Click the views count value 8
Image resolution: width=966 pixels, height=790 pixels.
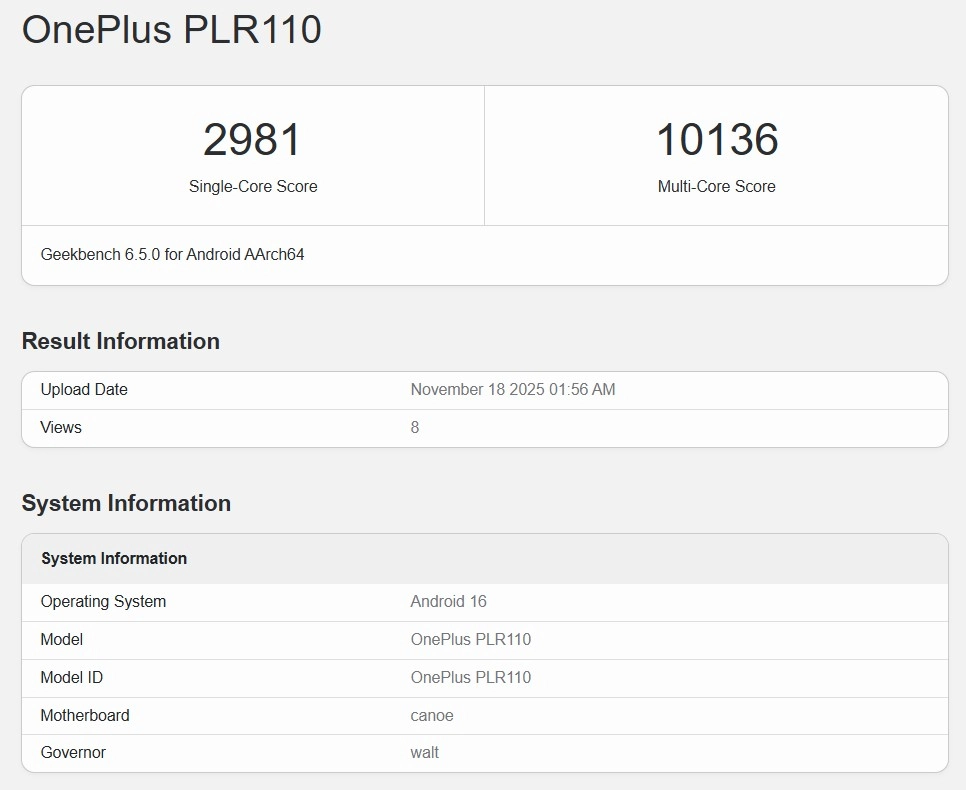pos(415,428)
